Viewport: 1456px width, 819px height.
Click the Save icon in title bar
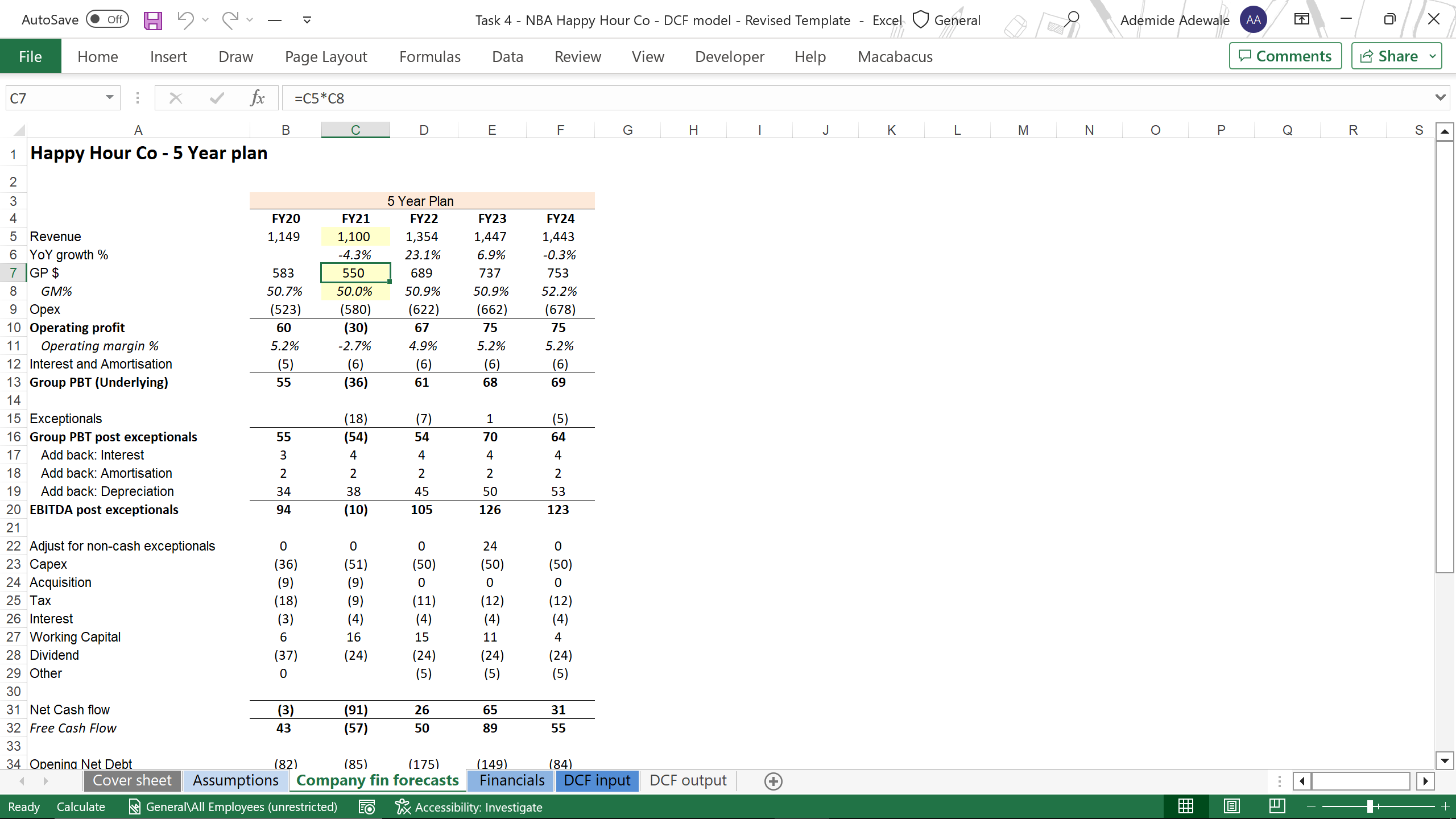152,20
